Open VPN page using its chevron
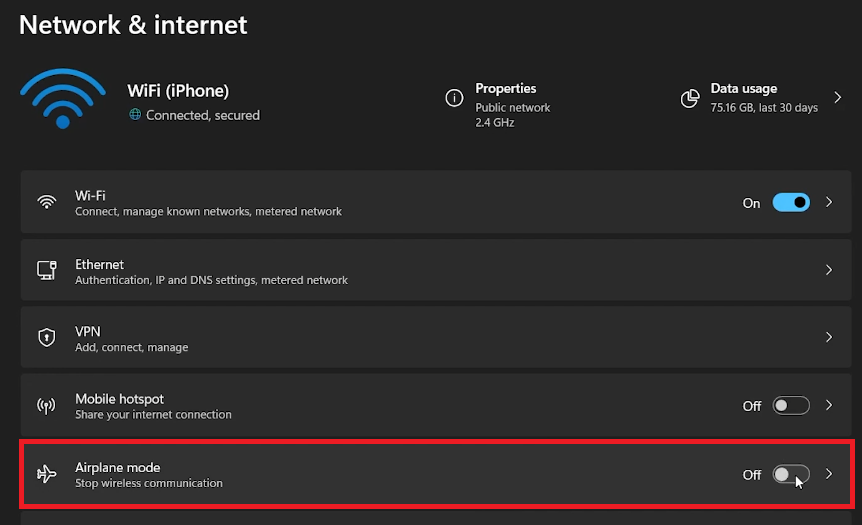Image resolution: width=862 pixels, height=525 pixels. point(829,337)
